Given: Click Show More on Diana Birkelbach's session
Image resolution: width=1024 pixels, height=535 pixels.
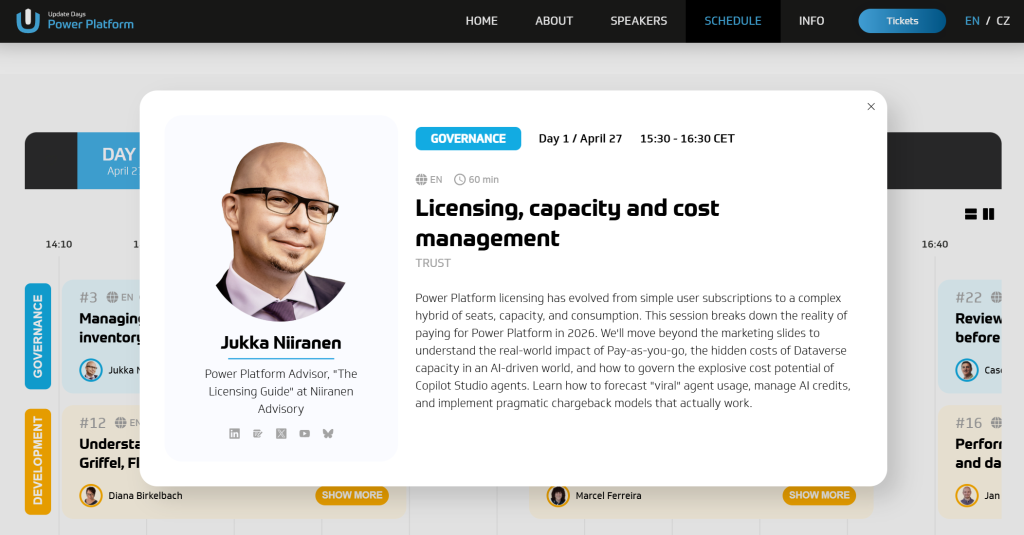Looking at the screenshot, I should point(352,495).
